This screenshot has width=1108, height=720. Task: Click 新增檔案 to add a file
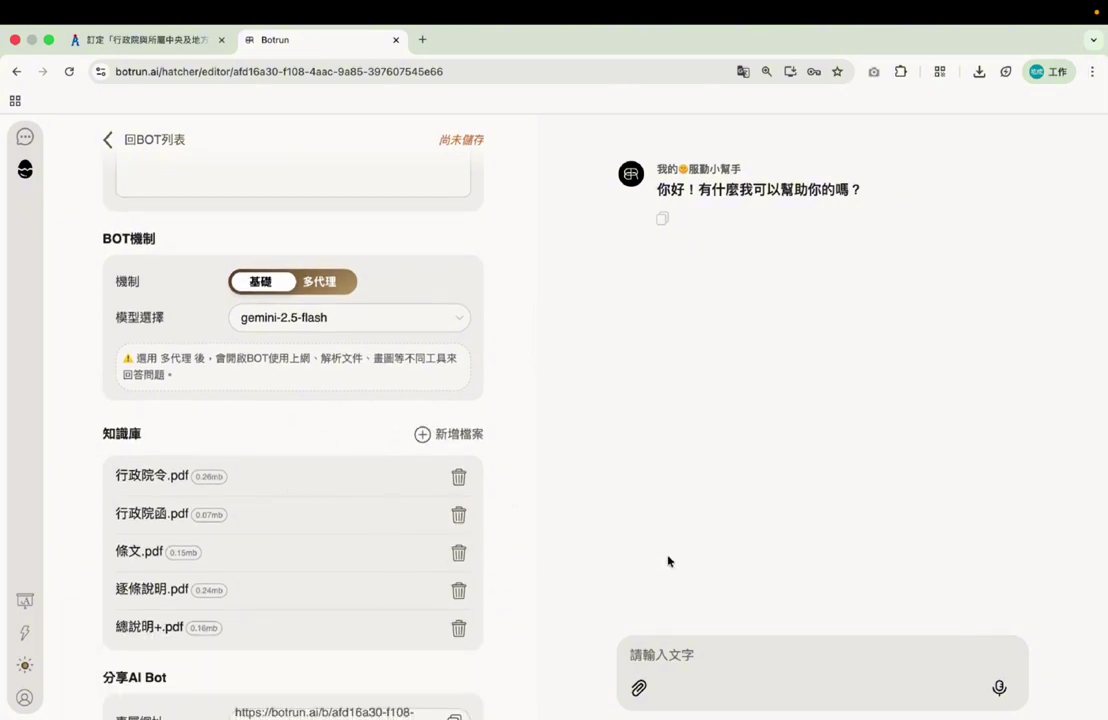[x=449, y=435]
